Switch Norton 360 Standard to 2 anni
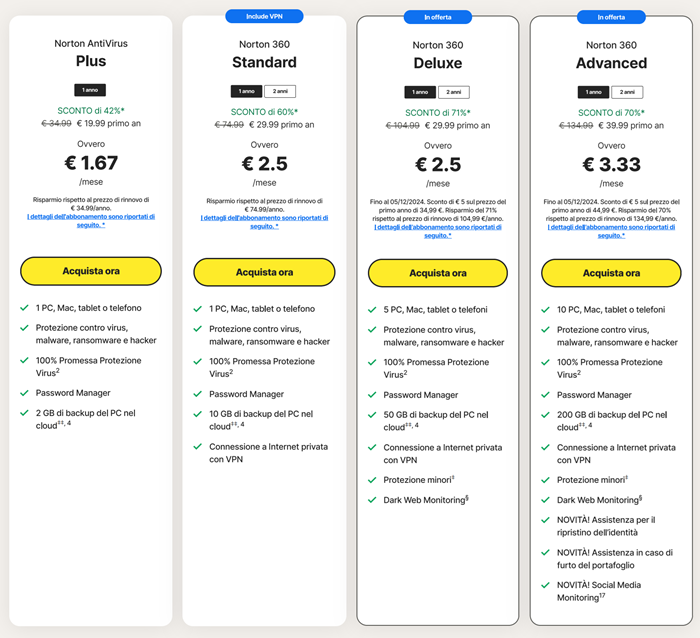Screen dimensions: 700x638 pos(280,91)
